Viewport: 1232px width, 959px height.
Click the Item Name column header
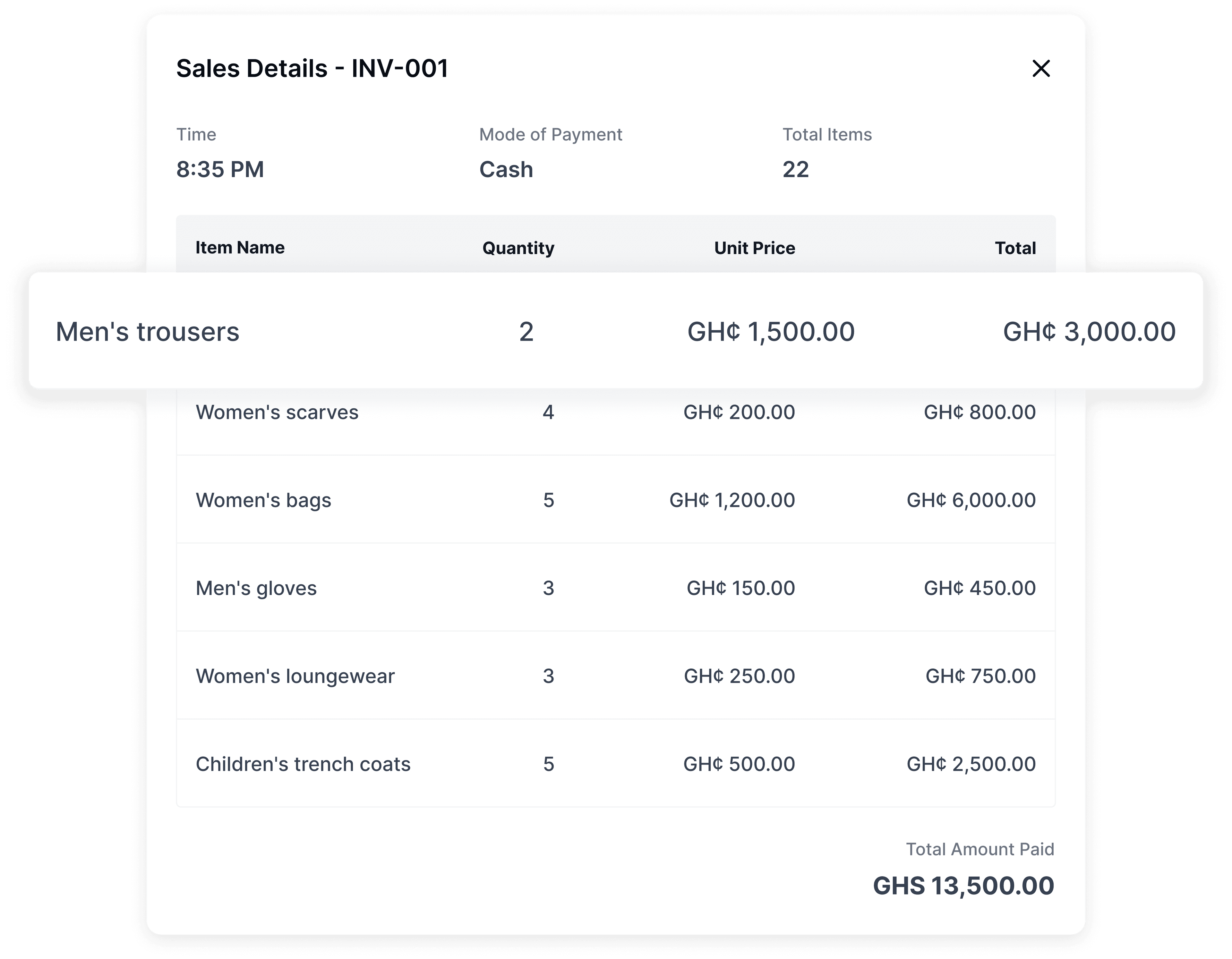(240, 248)
